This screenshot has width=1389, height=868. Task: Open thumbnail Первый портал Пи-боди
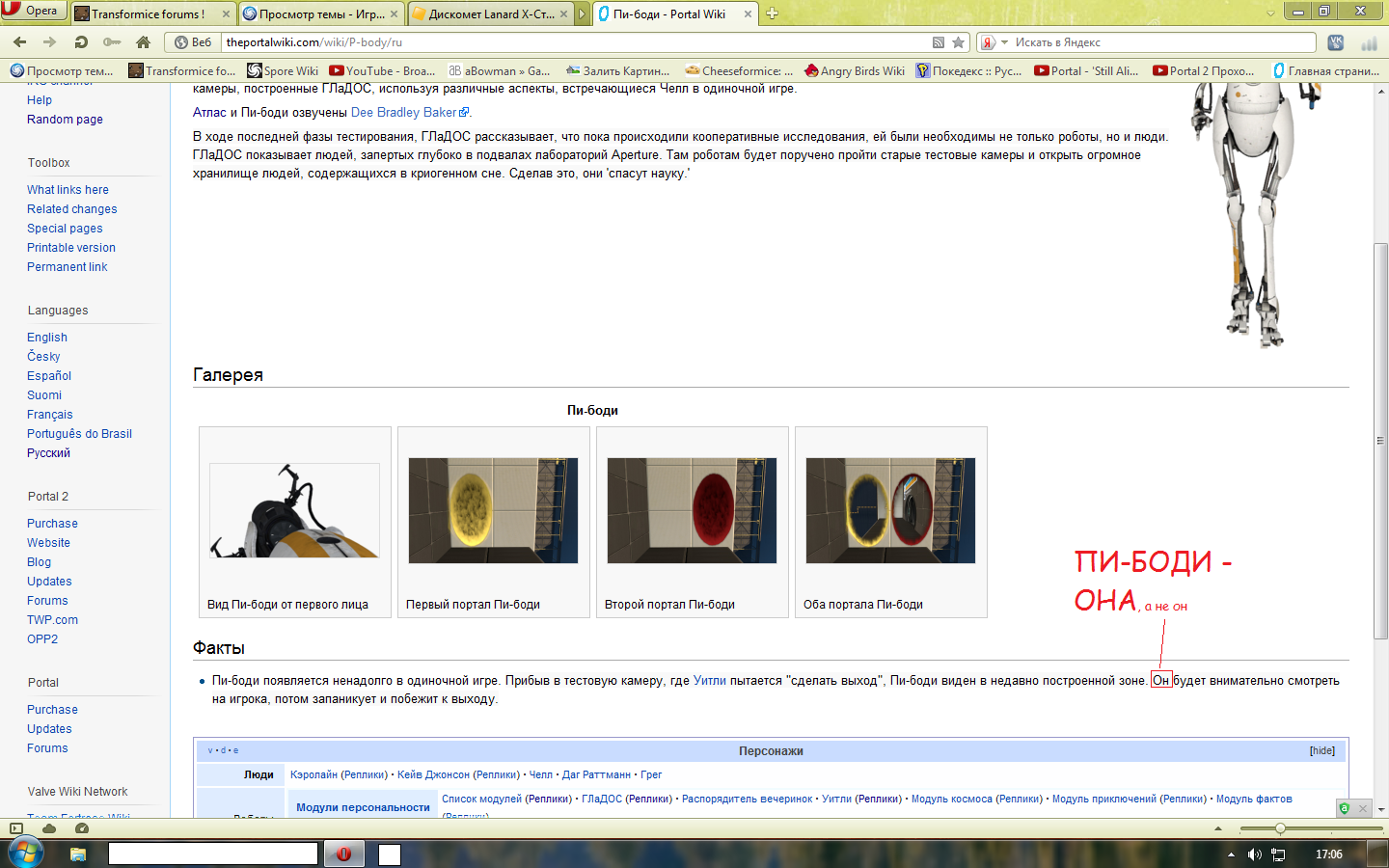[x=493, y=510]
